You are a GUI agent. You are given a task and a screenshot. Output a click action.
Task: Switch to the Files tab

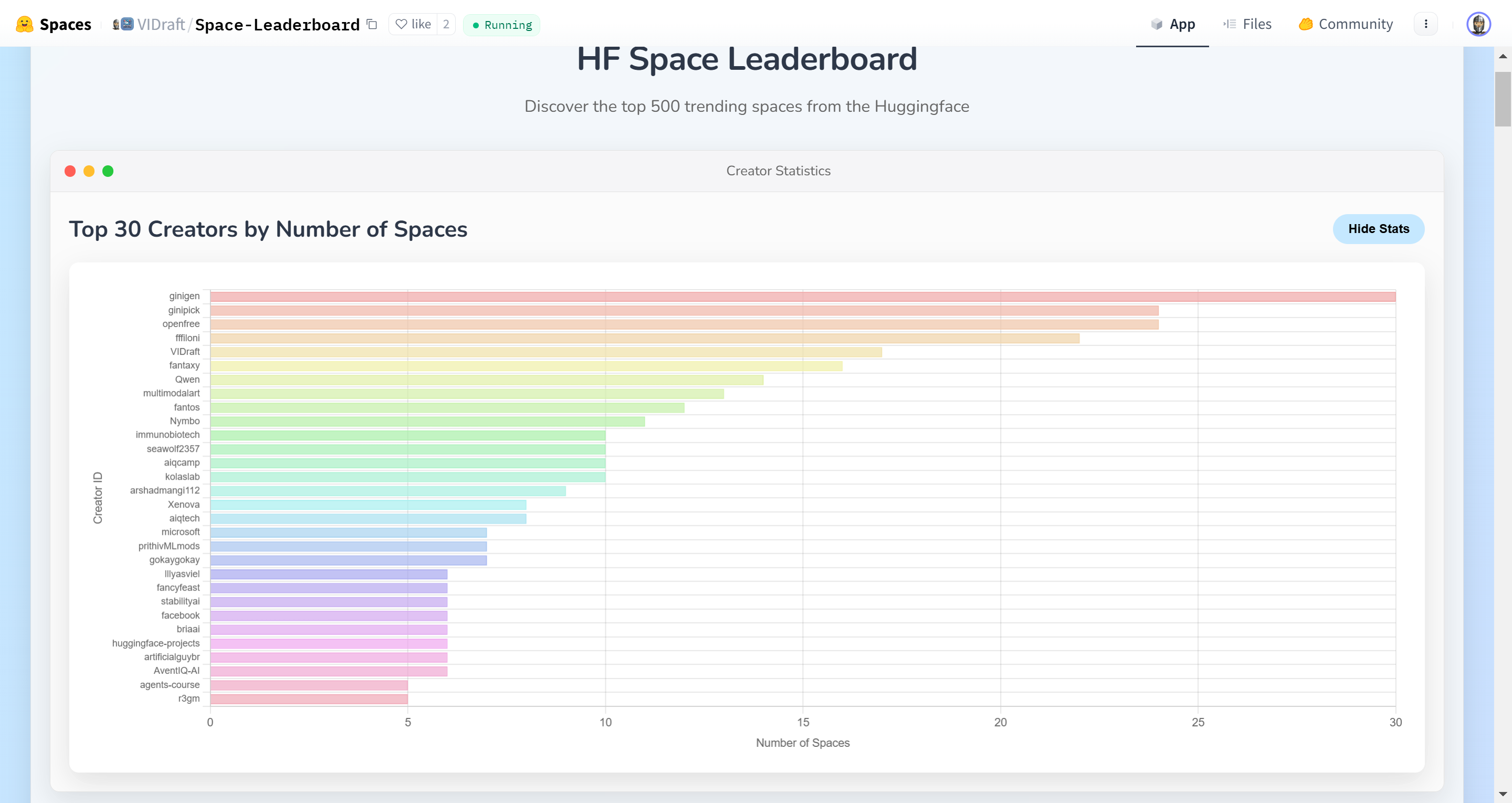(x=1247, y=24)
